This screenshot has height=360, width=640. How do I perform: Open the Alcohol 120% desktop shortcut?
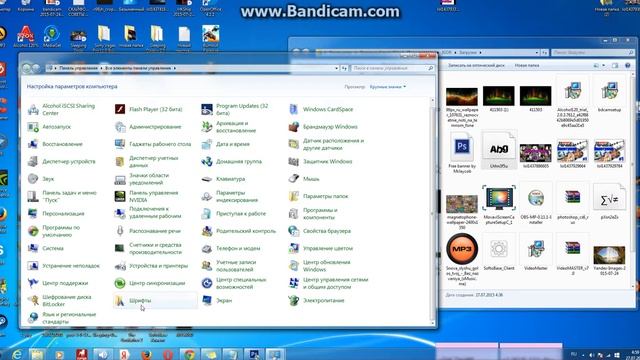[x=25, y=36]
